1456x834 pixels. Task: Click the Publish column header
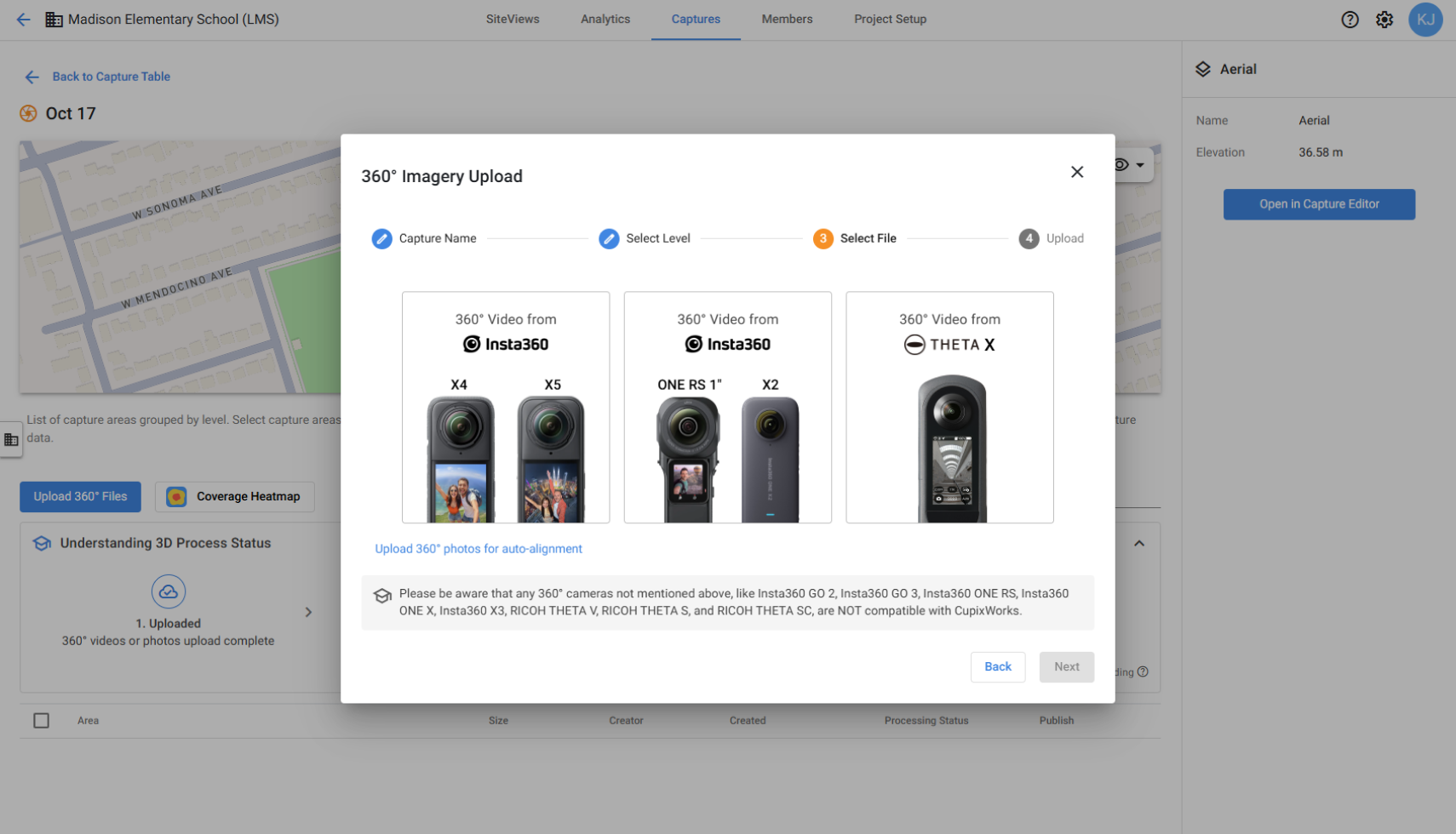click(x=1057, y=721)
